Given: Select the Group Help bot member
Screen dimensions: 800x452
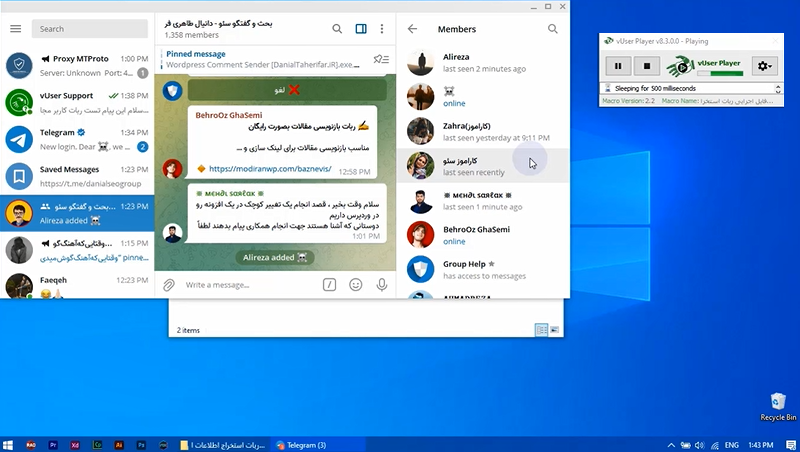Looking at the screenshot, I should [x=483, y=269].
